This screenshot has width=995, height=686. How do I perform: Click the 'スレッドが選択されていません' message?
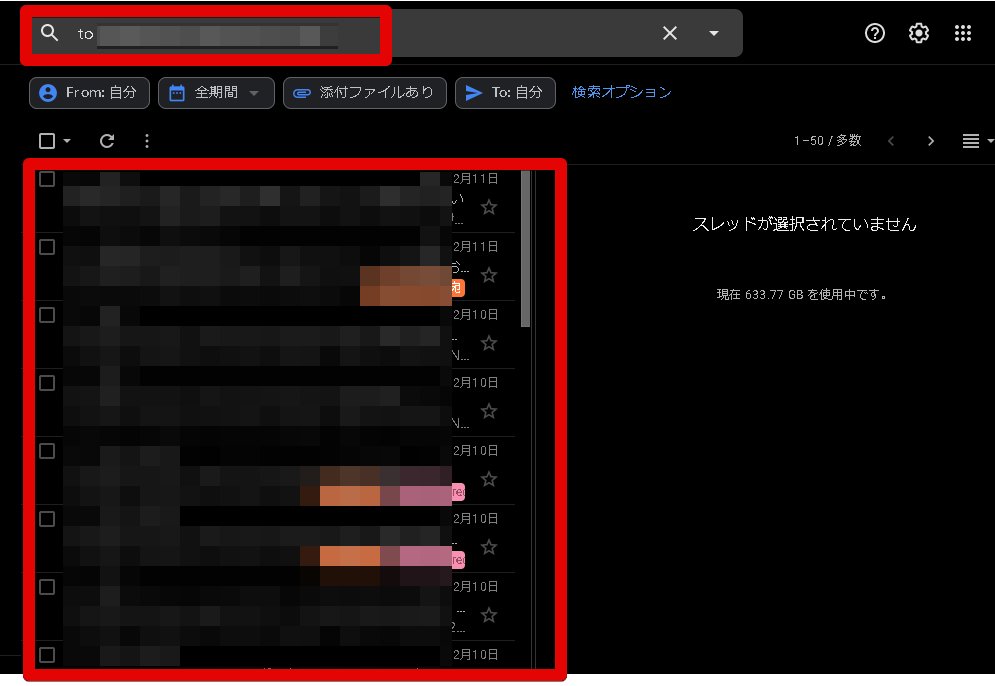tap(804, 224)
